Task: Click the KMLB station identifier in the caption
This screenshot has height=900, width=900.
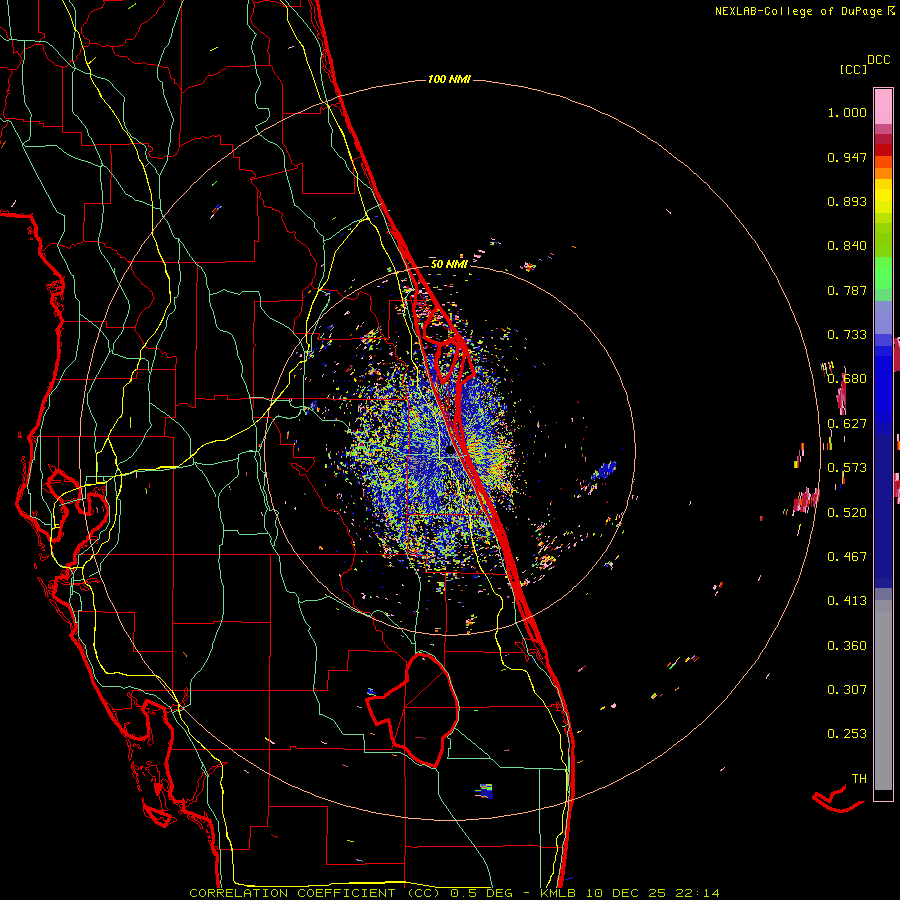Action: [560, 893]
